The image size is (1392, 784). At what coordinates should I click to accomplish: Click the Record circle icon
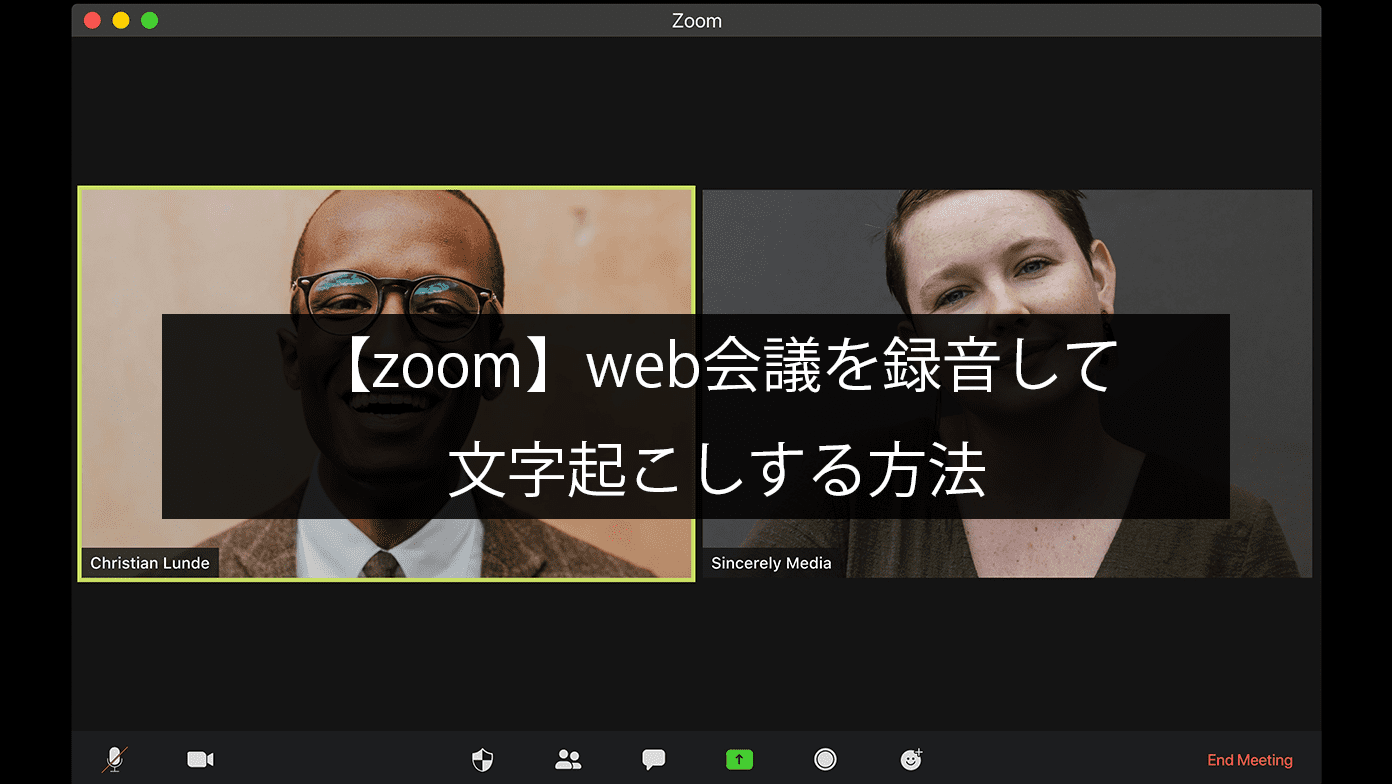tap(825, 760)
